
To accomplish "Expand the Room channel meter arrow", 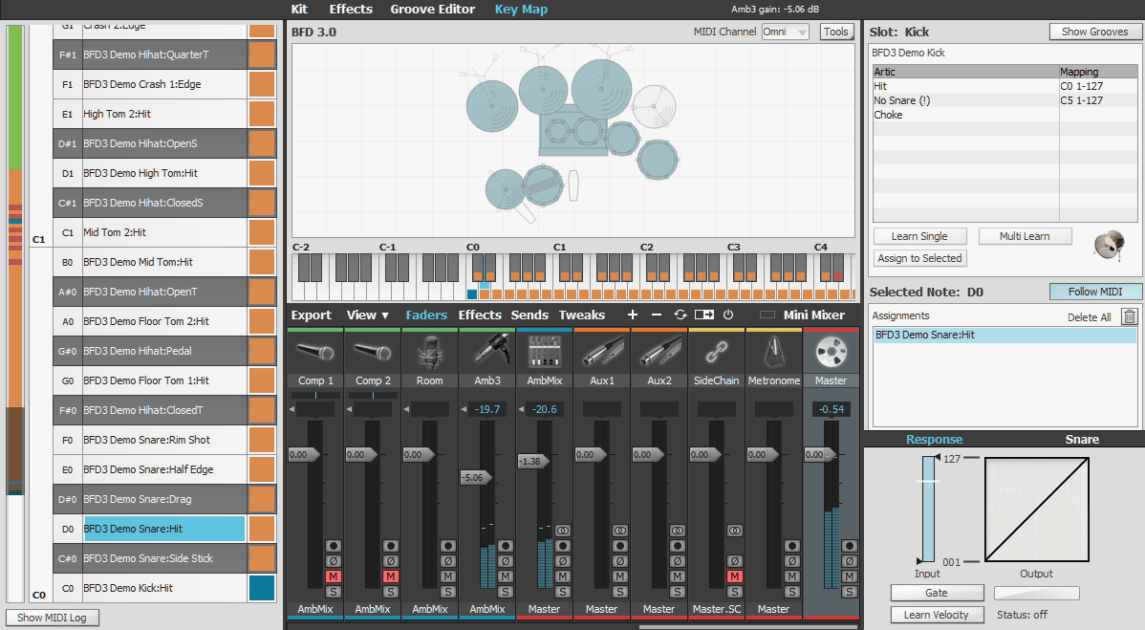I will click(x=407, y=410).
